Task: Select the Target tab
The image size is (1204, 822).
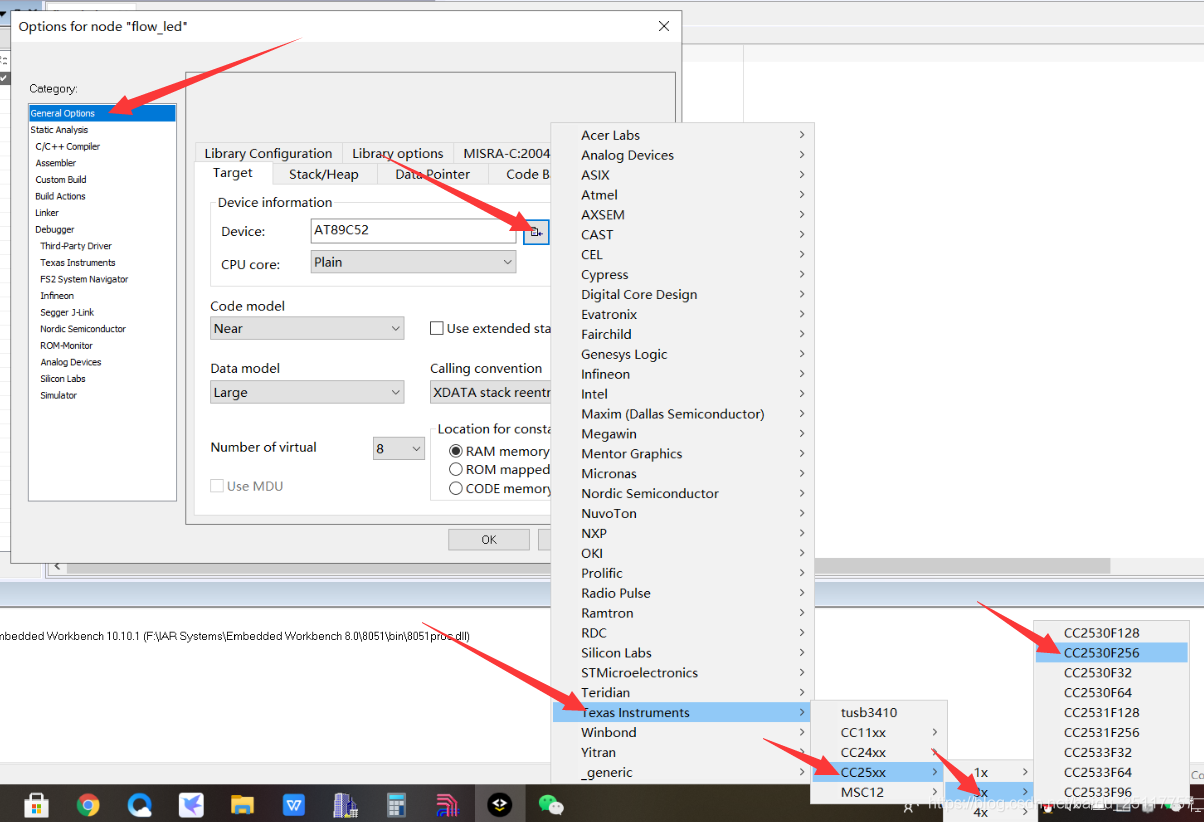Action: click(233, 173)
